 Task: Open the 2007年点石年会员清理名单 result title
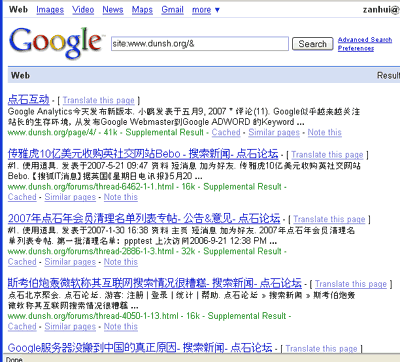pos(144,218)
